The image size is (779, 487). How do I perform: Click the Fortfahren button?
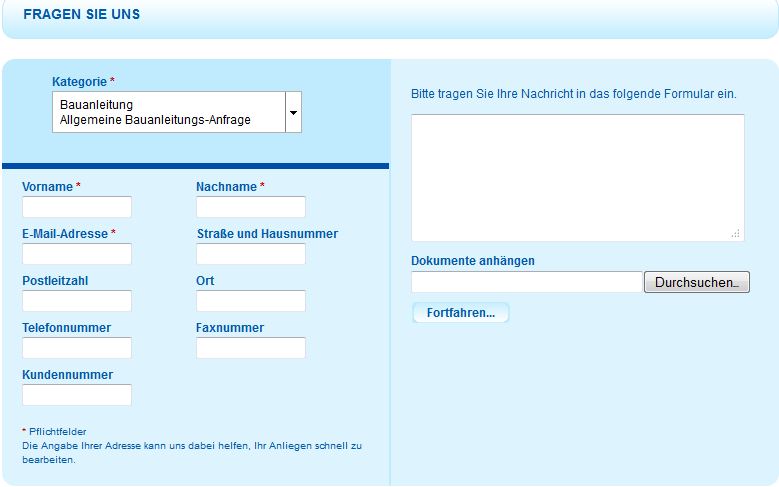coord(461,313)
